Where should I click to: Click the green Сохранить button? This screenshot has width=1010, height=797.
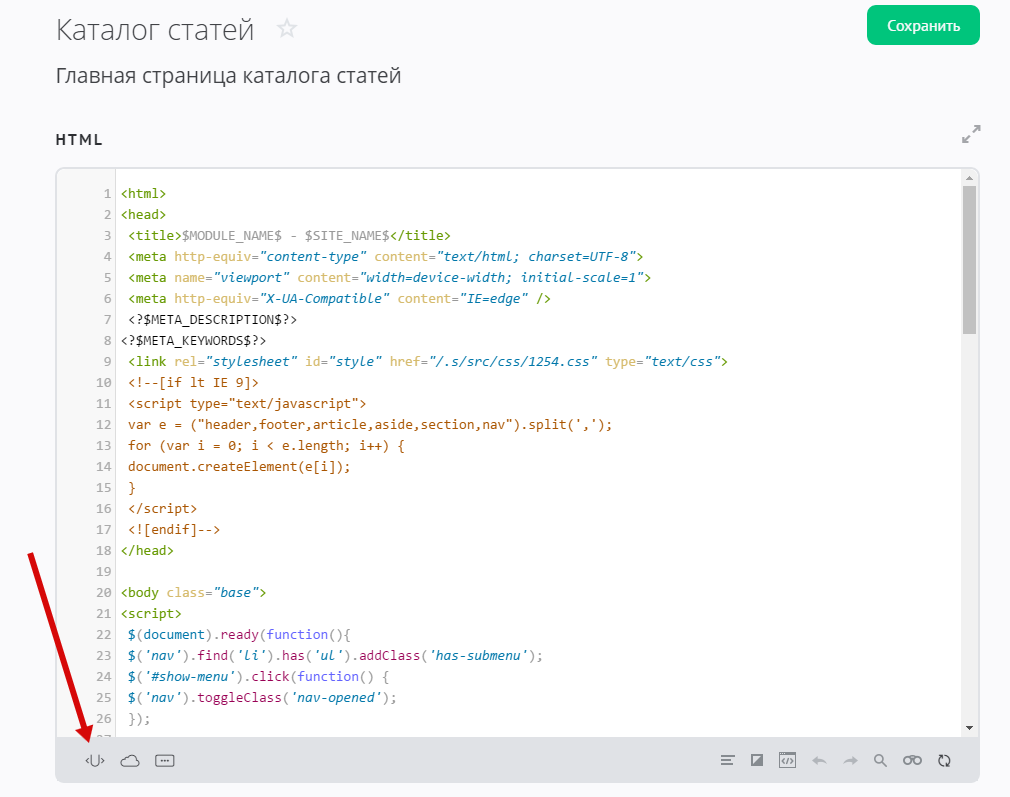tap(923, 26)
